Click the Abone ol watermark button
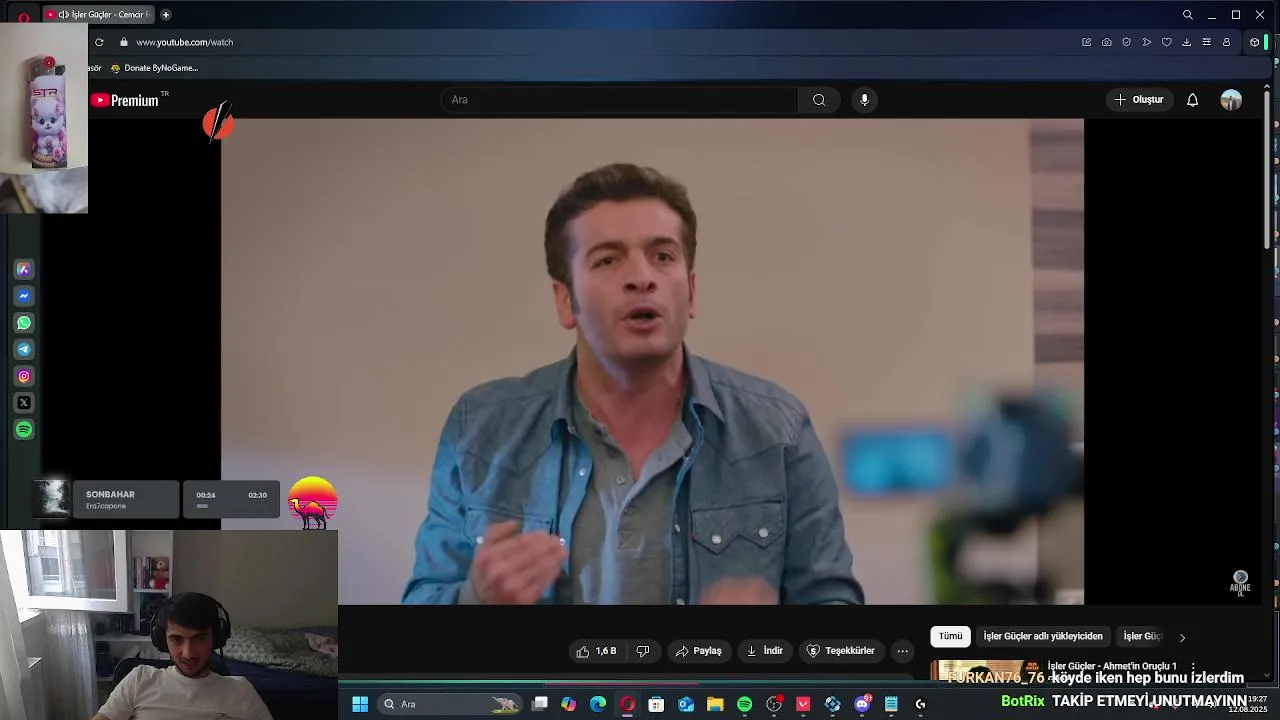Viewport: 1280px width, 720px height. (x=1240, y=583)
